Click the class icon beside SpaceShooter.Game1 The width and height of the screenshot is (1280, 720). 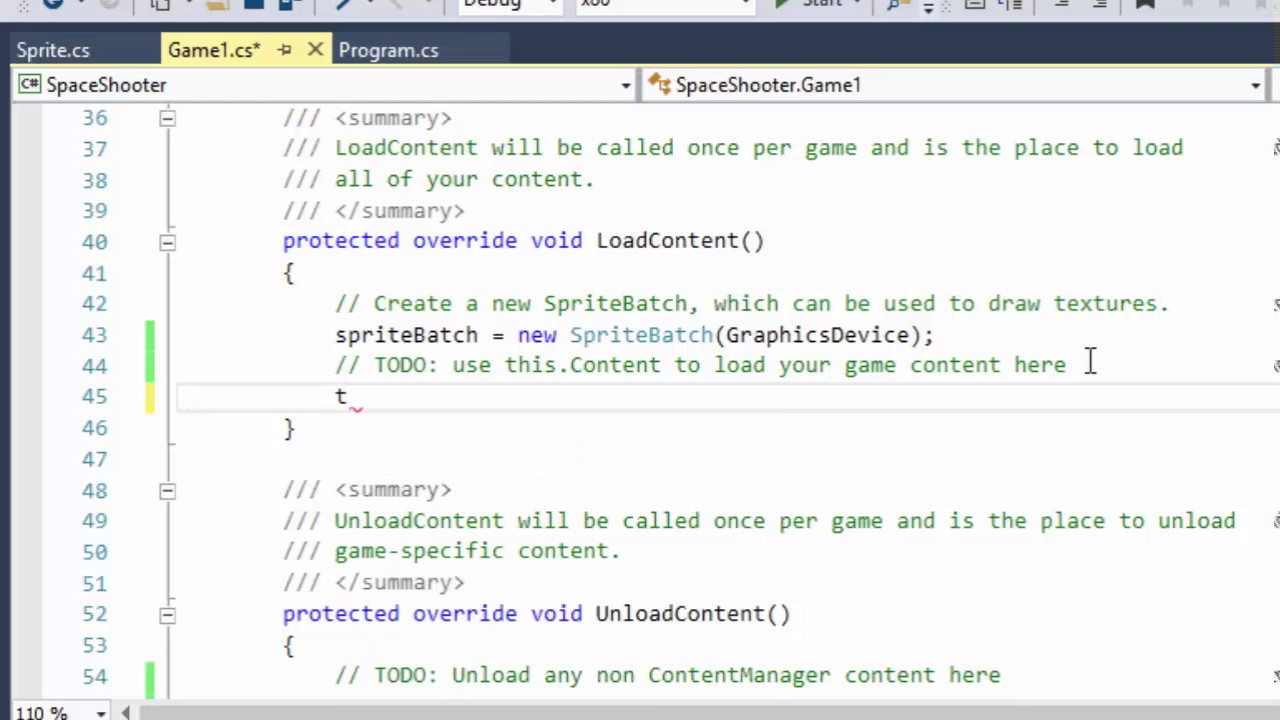[x=659, y=85]
